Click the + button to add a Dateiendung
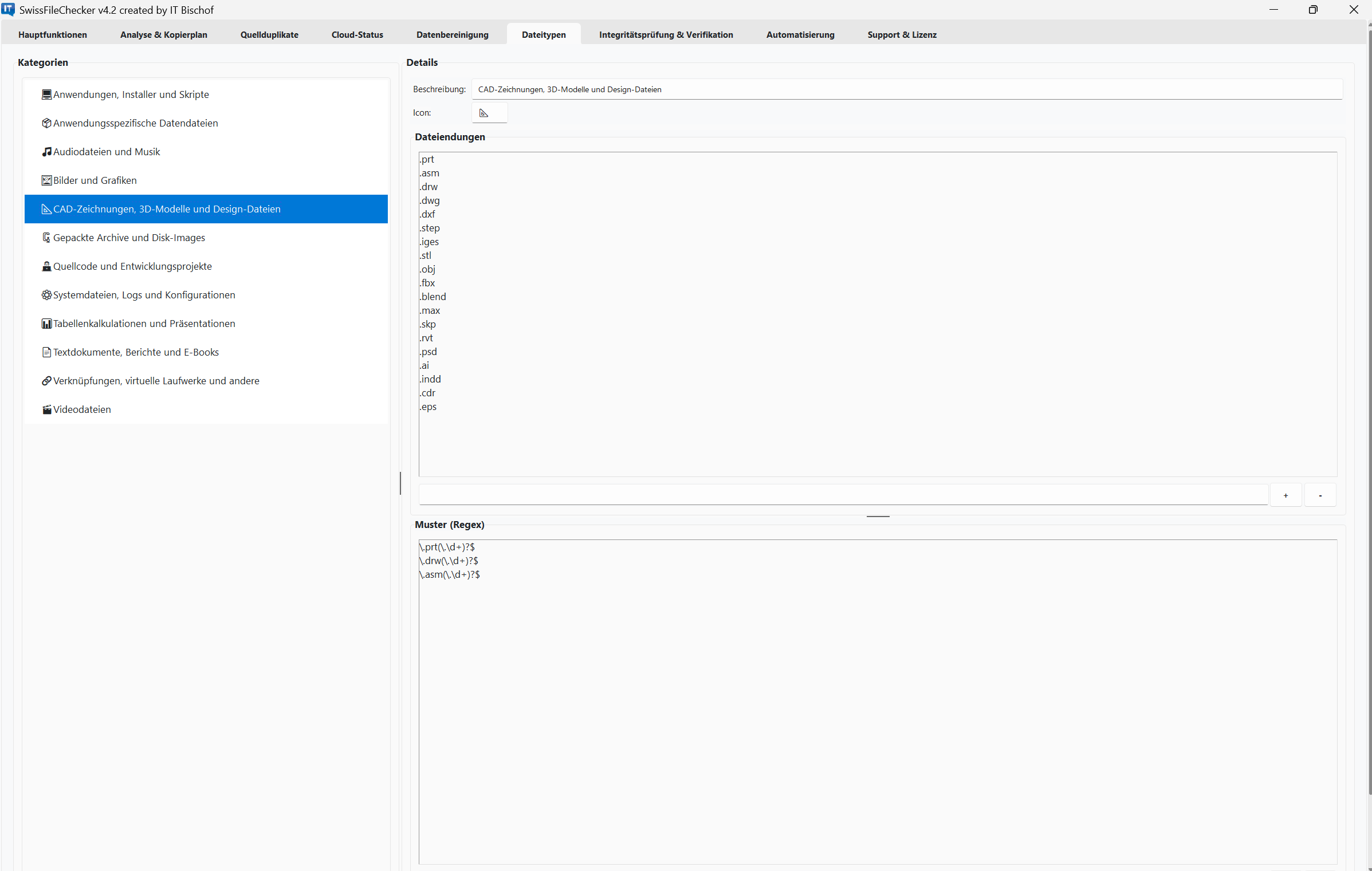This screenshot has width=1372, height=871. click(x=1285, y=495)
